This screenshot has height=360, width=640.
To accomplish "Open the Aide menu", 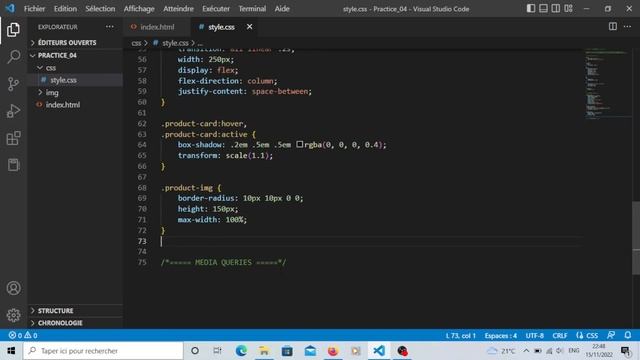I will point(282,9).
